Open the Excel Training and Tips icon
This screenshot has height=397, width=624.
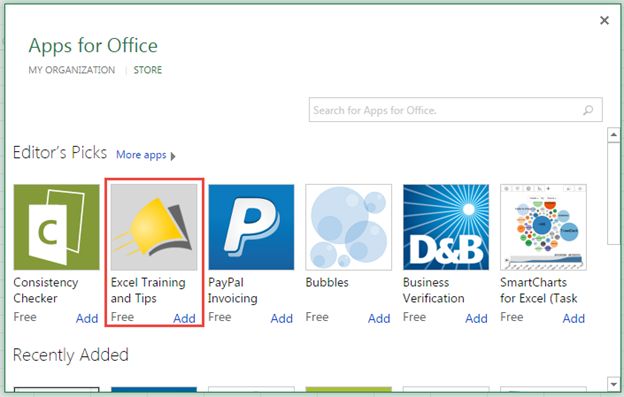tap(154, 227)
